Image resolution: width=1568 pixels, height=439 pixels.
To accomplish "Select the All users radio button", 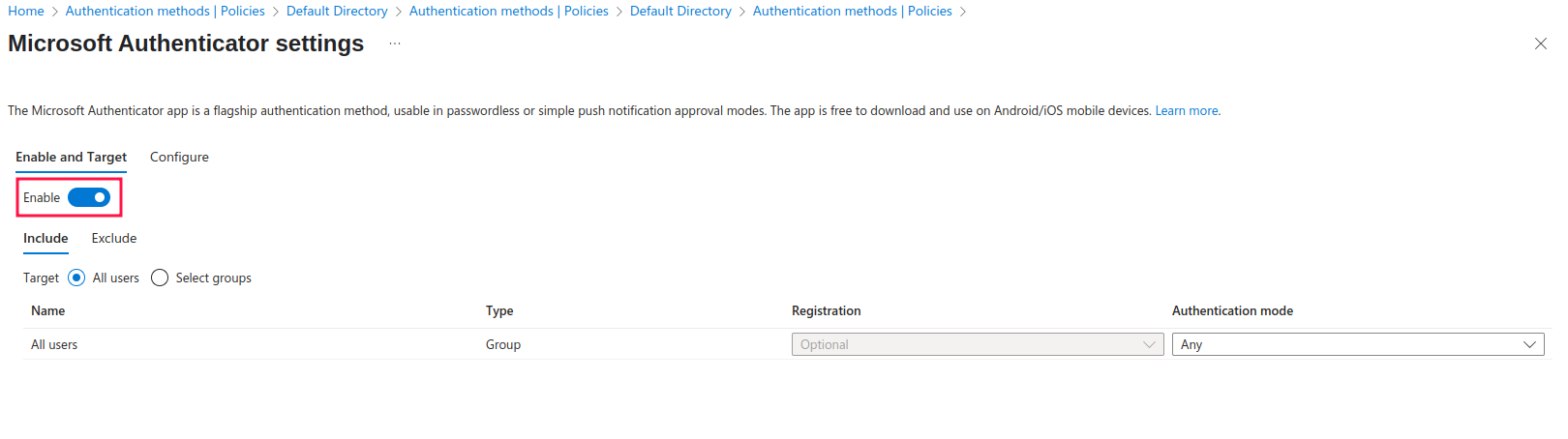I will click(x=76, y=278).
